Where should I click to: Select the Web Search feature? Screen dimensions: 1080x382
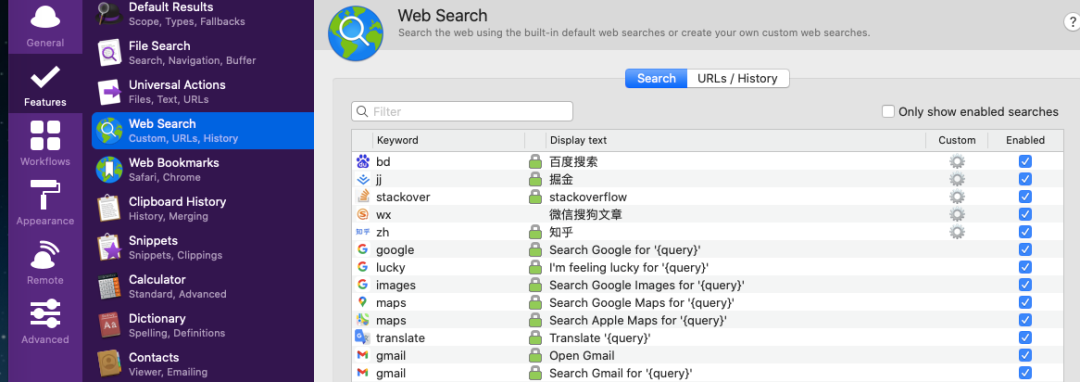[202, 130]
